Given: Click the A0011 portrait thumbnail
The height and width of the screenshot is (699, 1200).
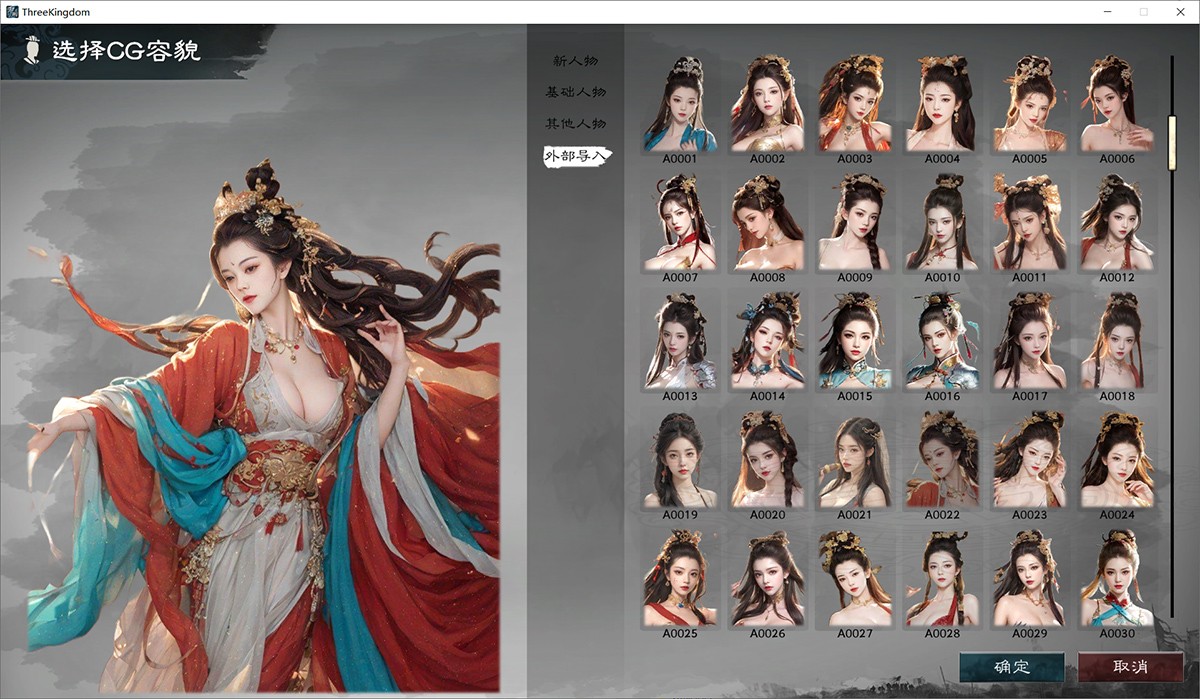Looking at the screenshot, I should pyautogui.click(x=1029, y=222).
